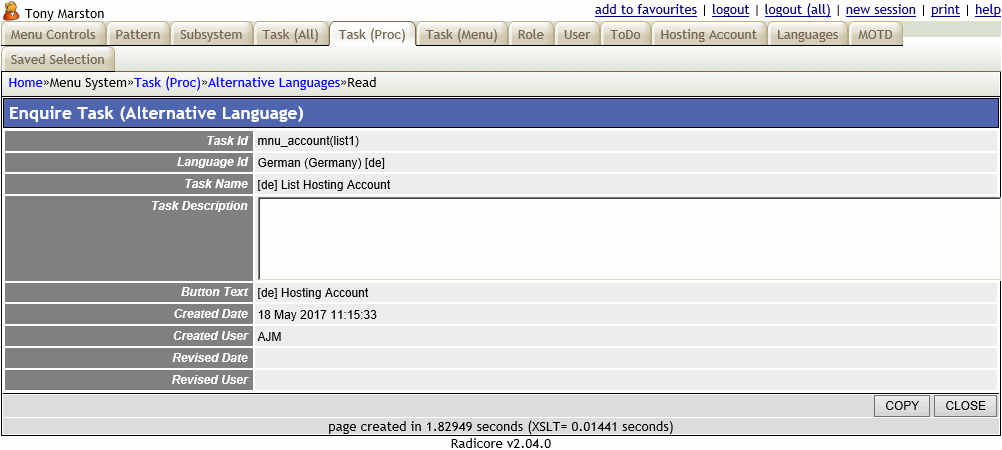Click the '[de] List Hosting Account' task name
Viewport: 1002px width, 450px height.
click(324, 185)
